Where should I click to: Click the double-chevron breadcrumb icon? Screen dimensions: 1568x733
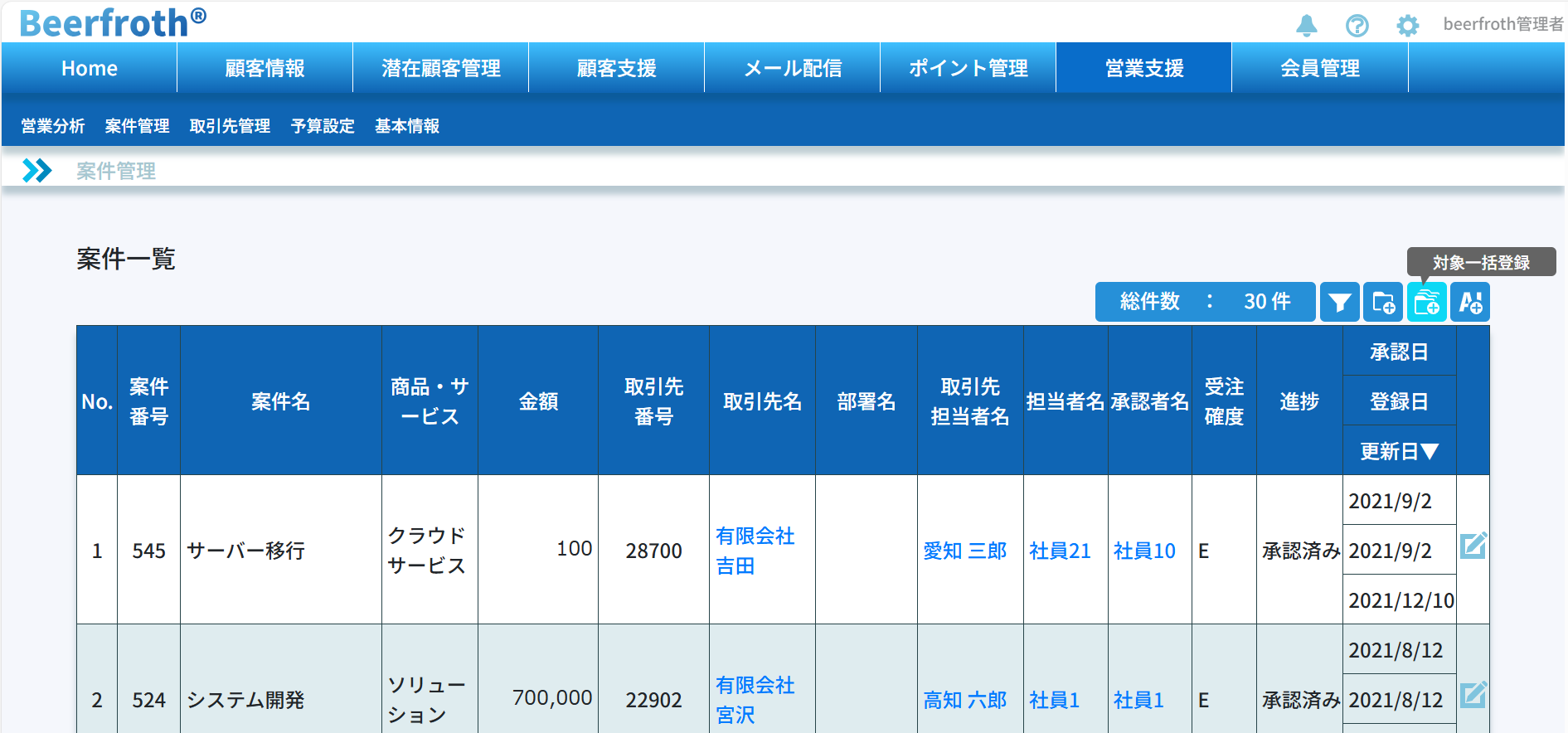pos(37,171)
